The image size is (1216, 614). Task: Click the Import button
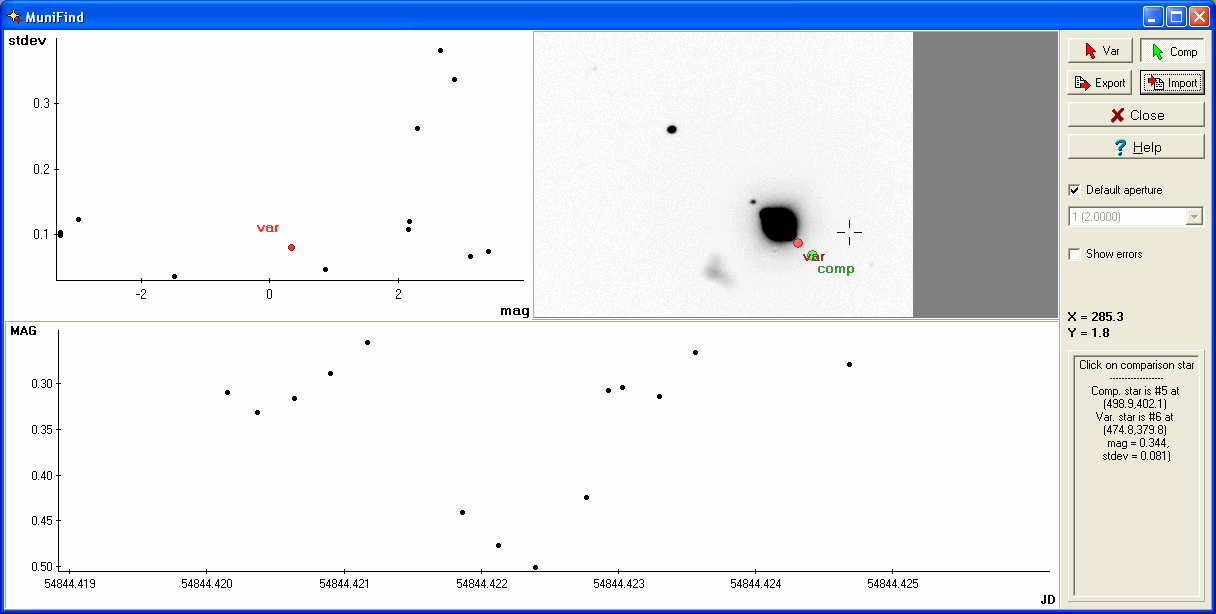click(x=1172, y=83)
